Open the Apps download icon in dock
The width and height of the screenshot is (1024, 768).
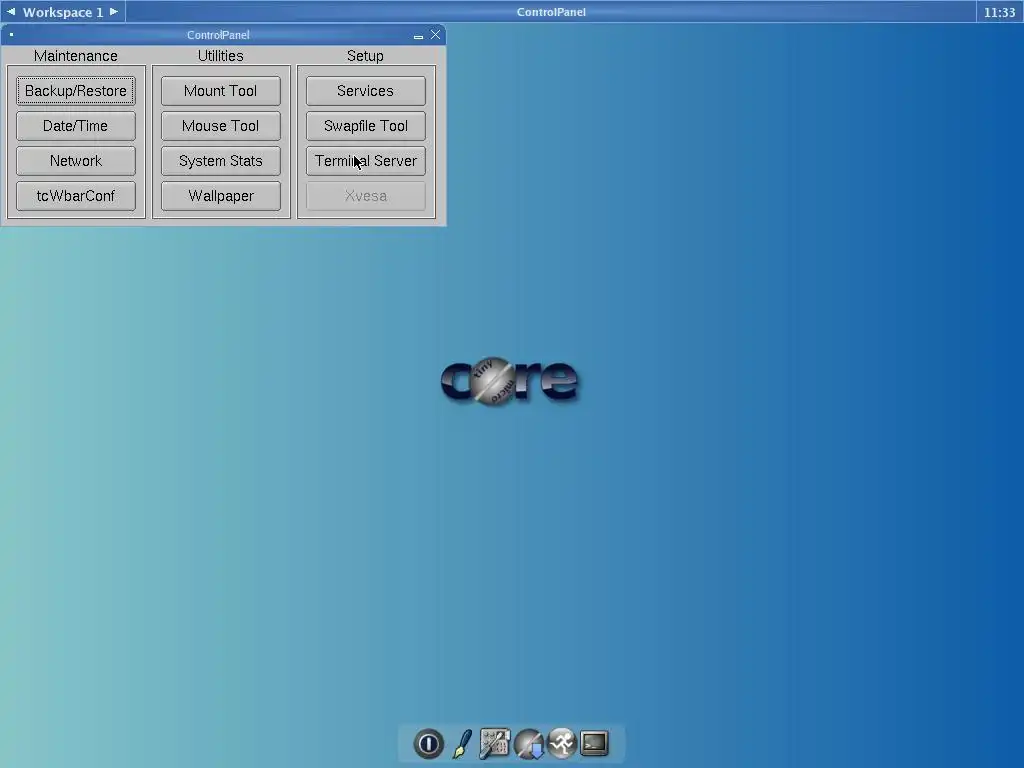528,744
